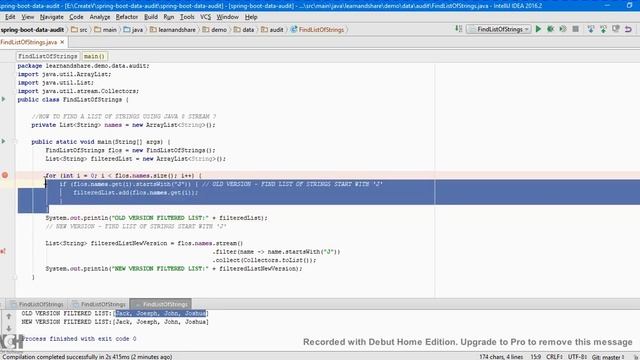This screenshot has height=360, width=640.
Task: Revert changes with the undo arrow icon
Action: coord(629,29)
